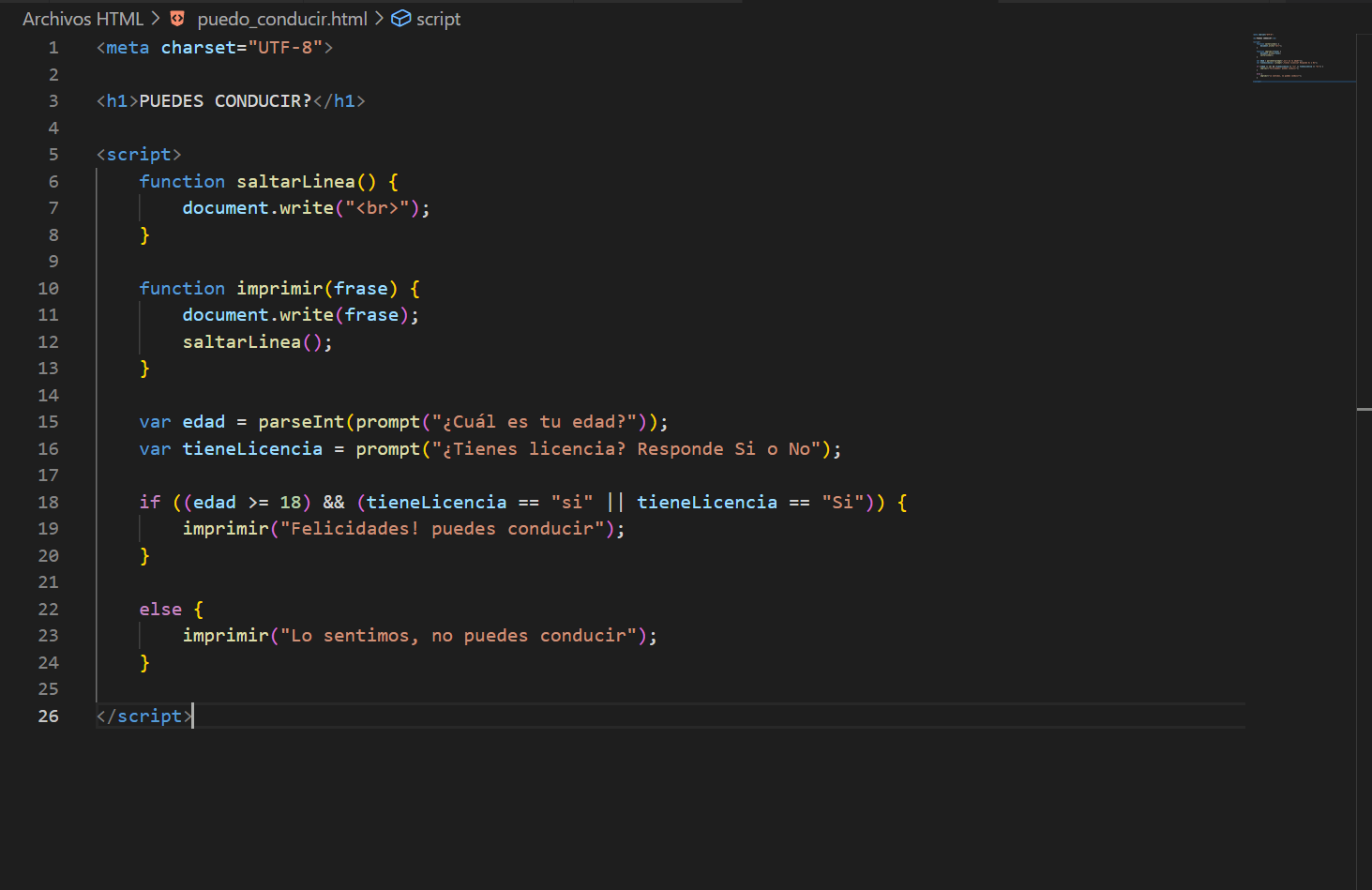Click line number 18 in gutter
Screen dimensions: 1372x890
point(48,503)
